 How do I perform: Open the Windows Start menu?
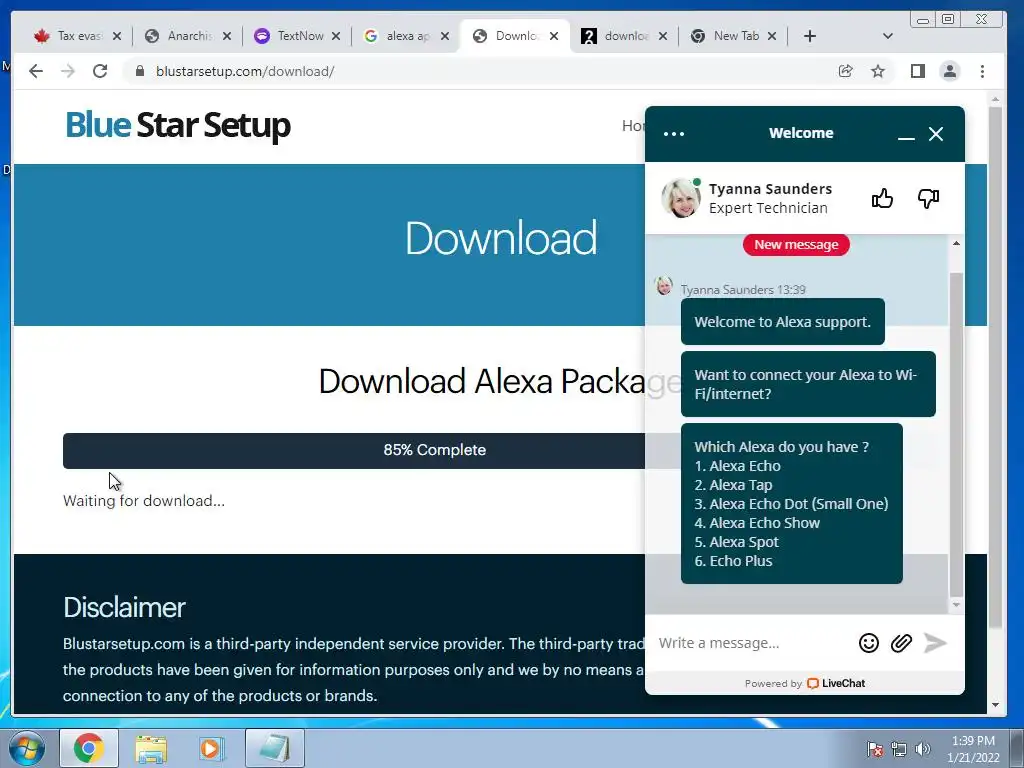(x=27, y=748)
